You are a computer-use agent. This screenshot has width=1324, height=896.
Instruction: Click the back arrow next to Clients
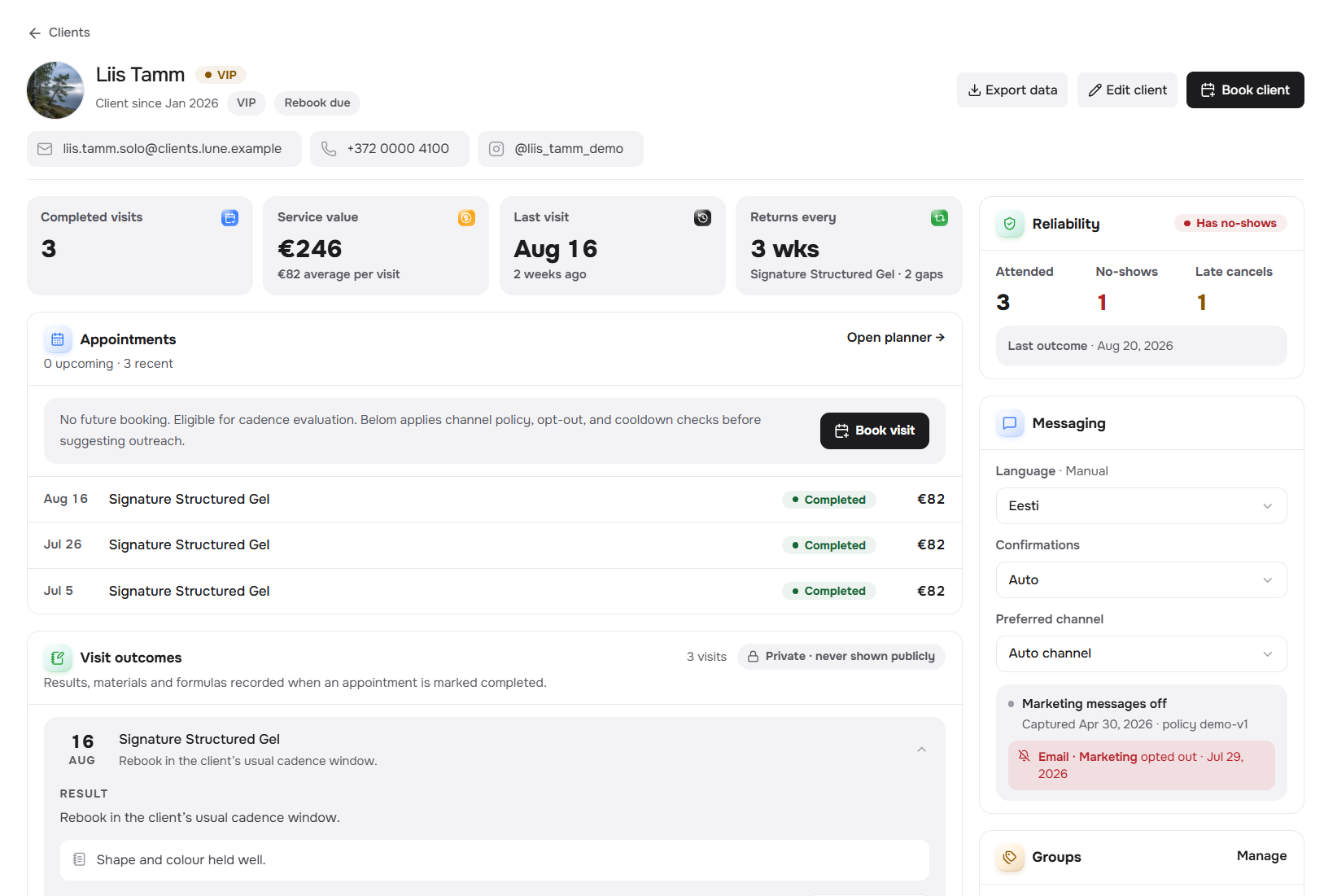pos(34,33)
